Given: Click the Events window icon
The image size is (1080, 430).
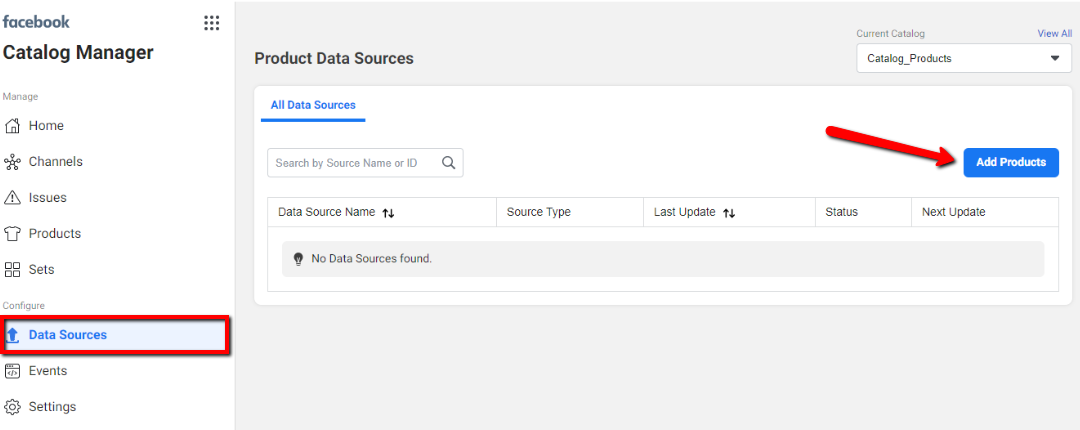Looking at the screenshot, I should click(x=13, y=371).
